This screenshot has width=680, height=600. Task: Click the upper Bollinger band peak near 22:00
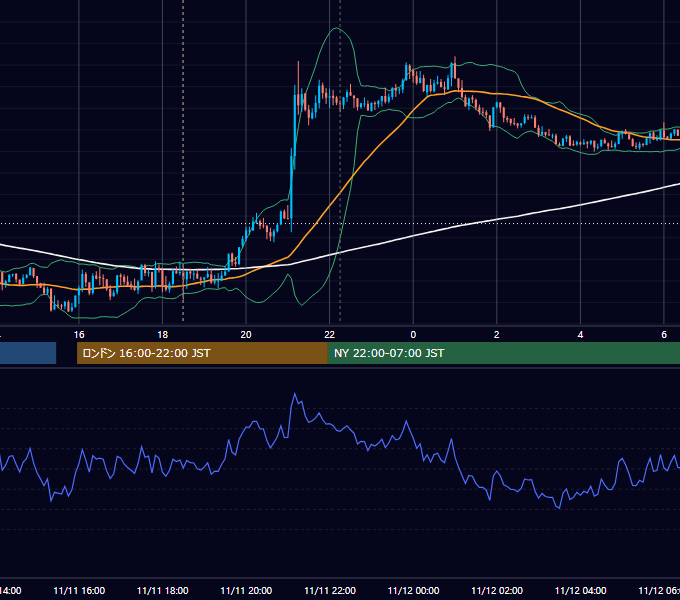pyautogui.click(x=336, y=28)
